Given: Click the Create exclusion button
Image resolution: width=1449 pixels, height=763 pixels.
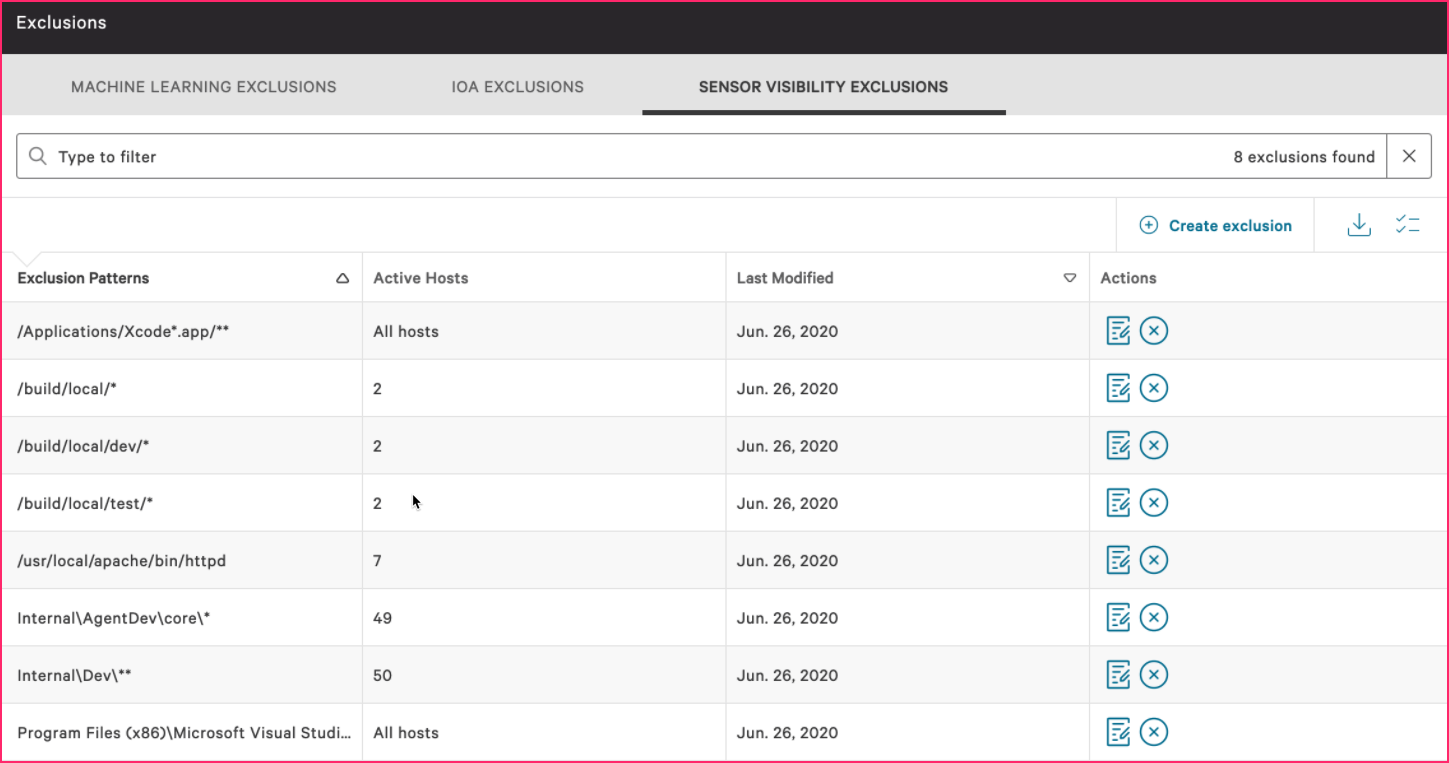Looking at the screenshot, I should tap(1216, 226).
